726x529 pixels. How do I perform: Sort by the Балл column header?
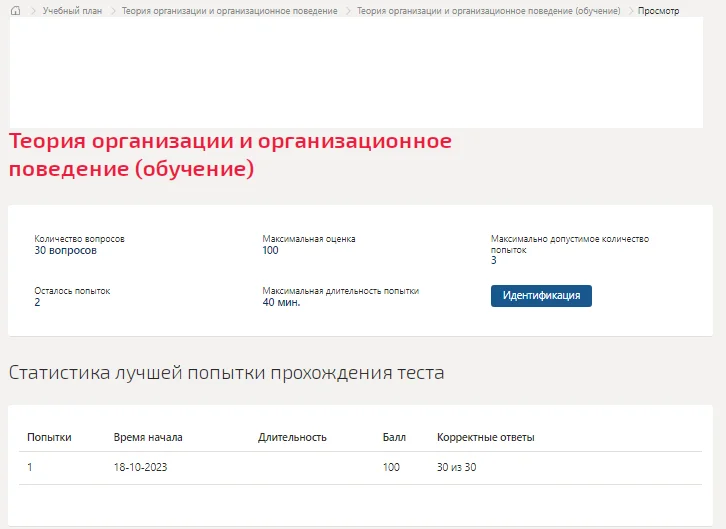click(x=394, y=437)
